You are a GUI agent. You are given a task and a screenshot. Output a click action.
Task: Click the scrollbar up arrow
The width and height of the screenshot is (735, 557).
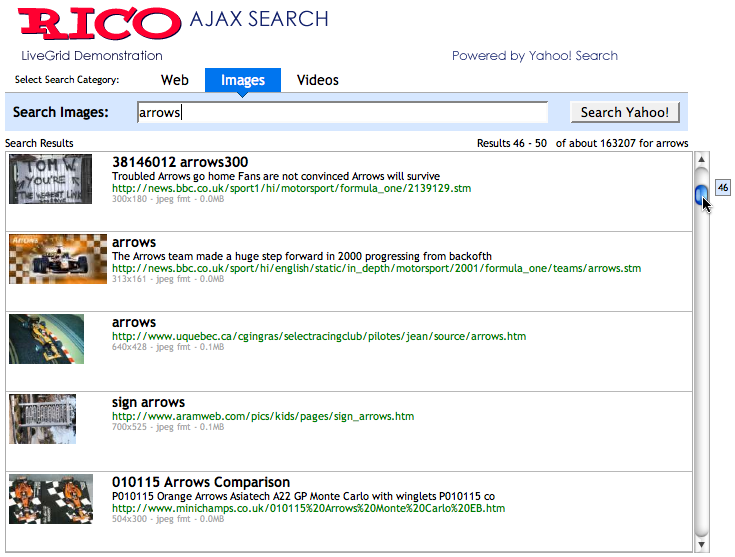pos(701,159)
